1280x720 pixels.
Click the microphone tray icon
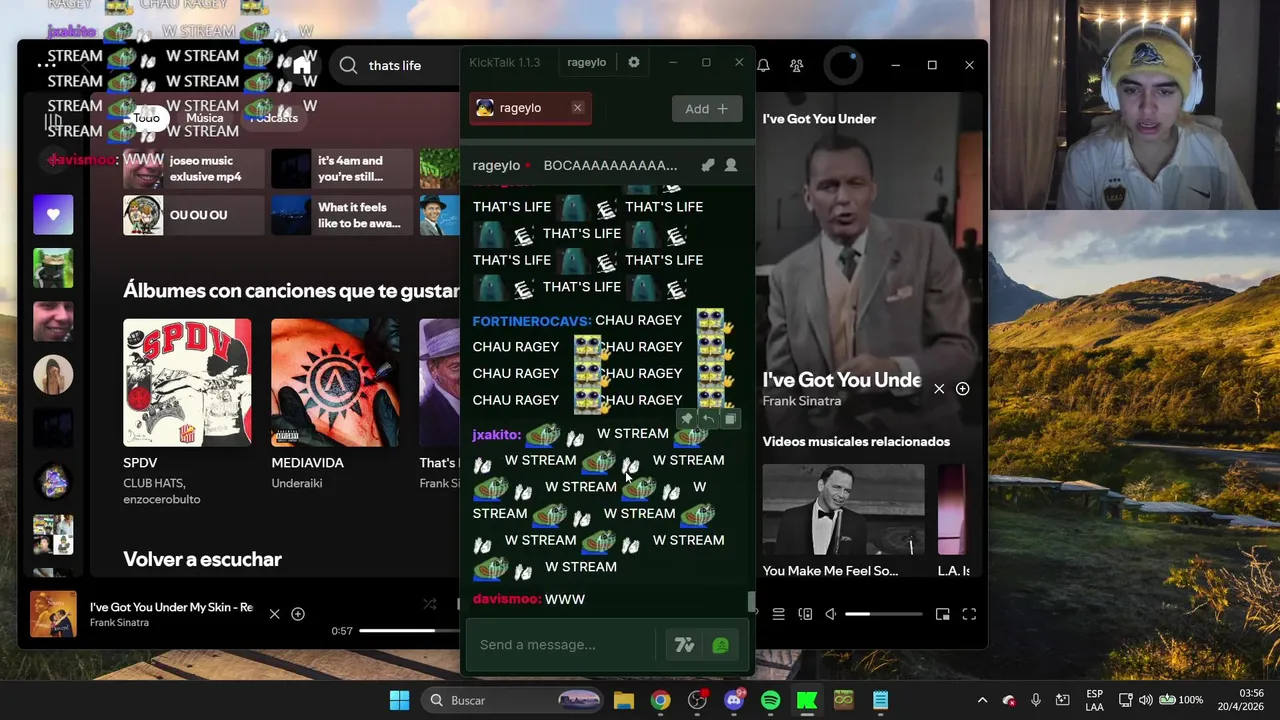(x=1036, y=700)
